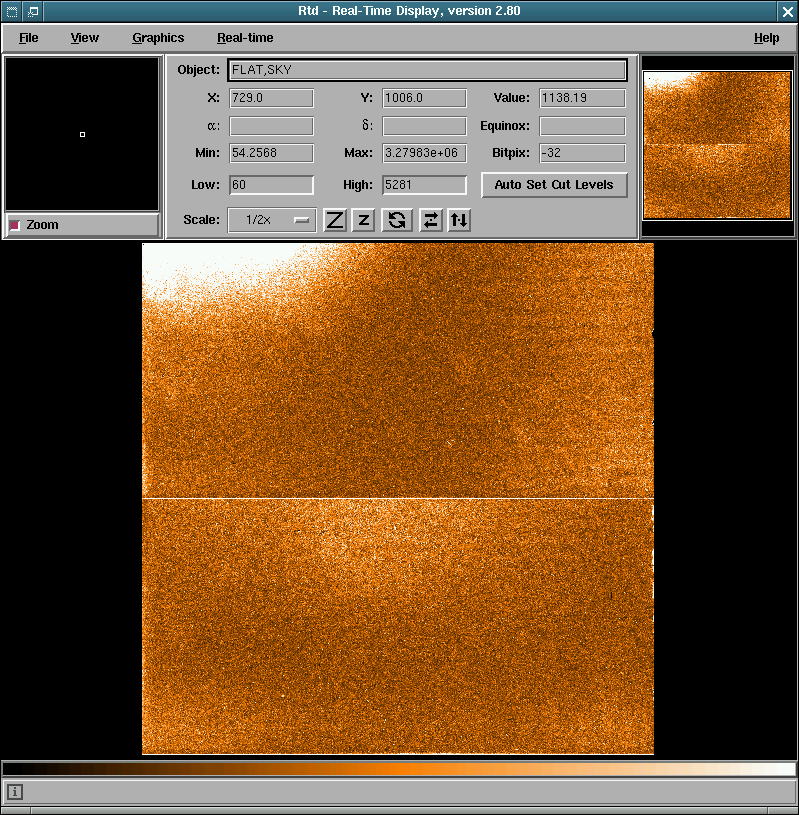Open the View menu
The width and height of the screenshot is (799, 815).
coord(85,38)
